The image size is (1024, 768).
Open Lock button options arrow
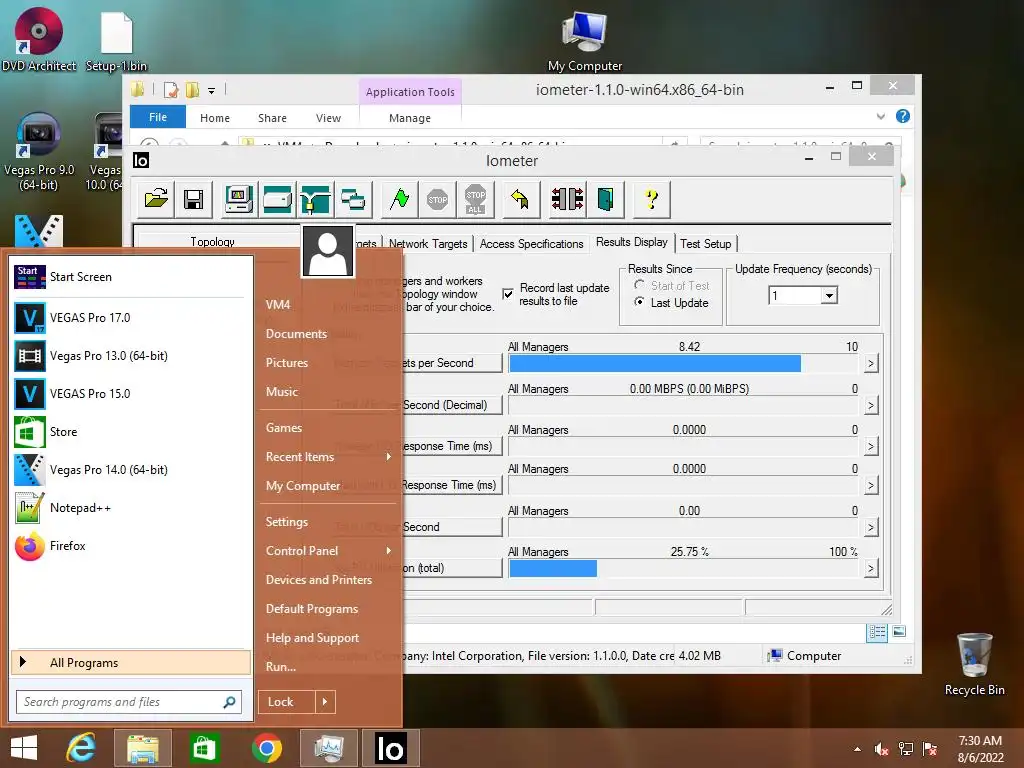325,702
